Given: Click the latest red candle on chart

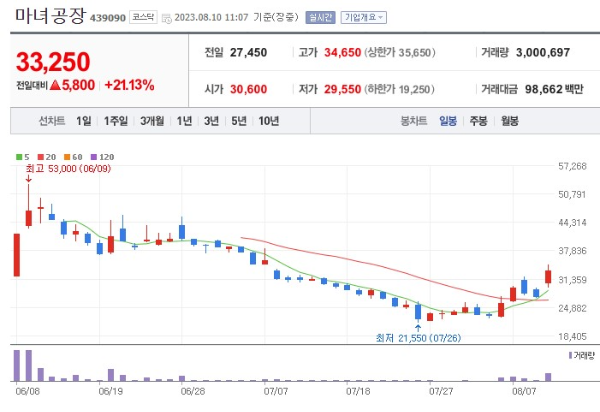Looking at the screenshot, I should [x=548, y=276].
